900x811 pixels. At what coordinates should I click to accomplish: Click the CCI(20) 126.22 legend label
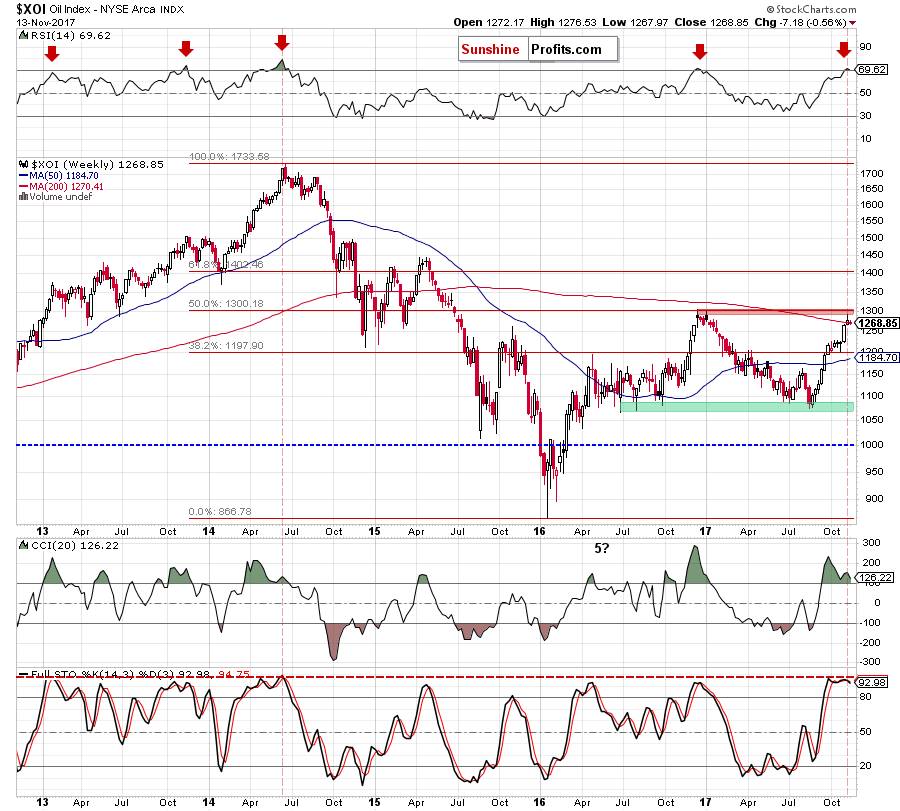point(75,545)
